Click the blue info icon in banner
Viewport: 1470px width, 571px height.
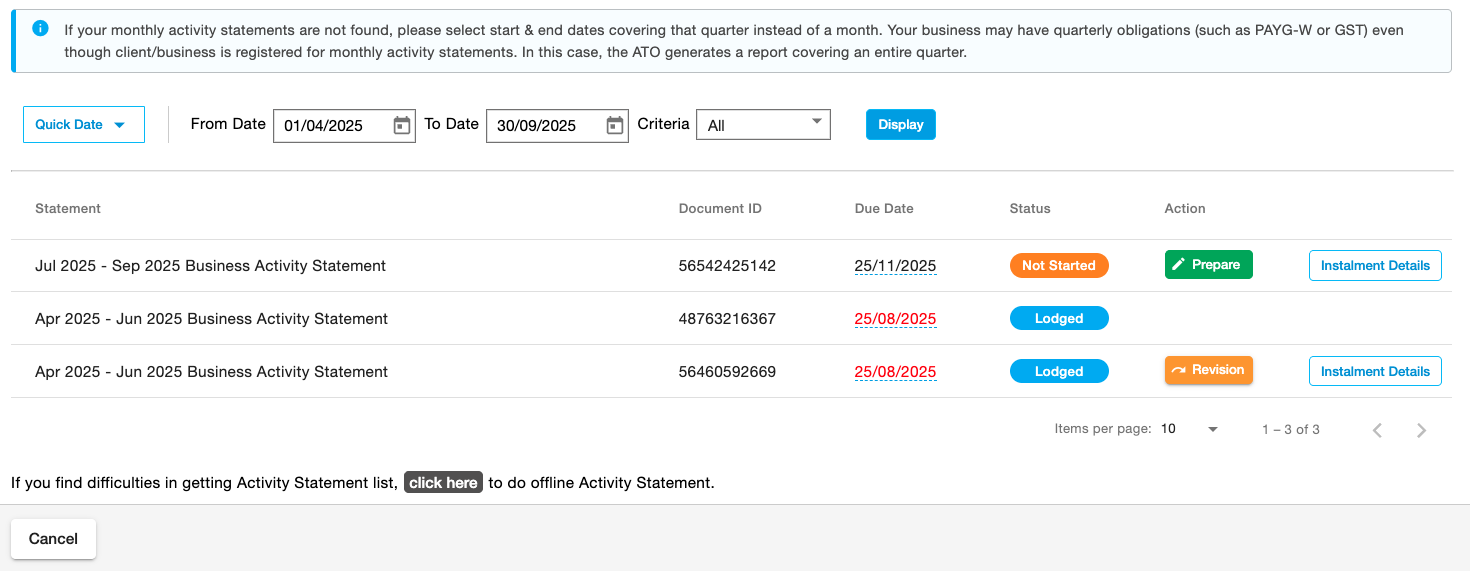click(x=40, y=29)
